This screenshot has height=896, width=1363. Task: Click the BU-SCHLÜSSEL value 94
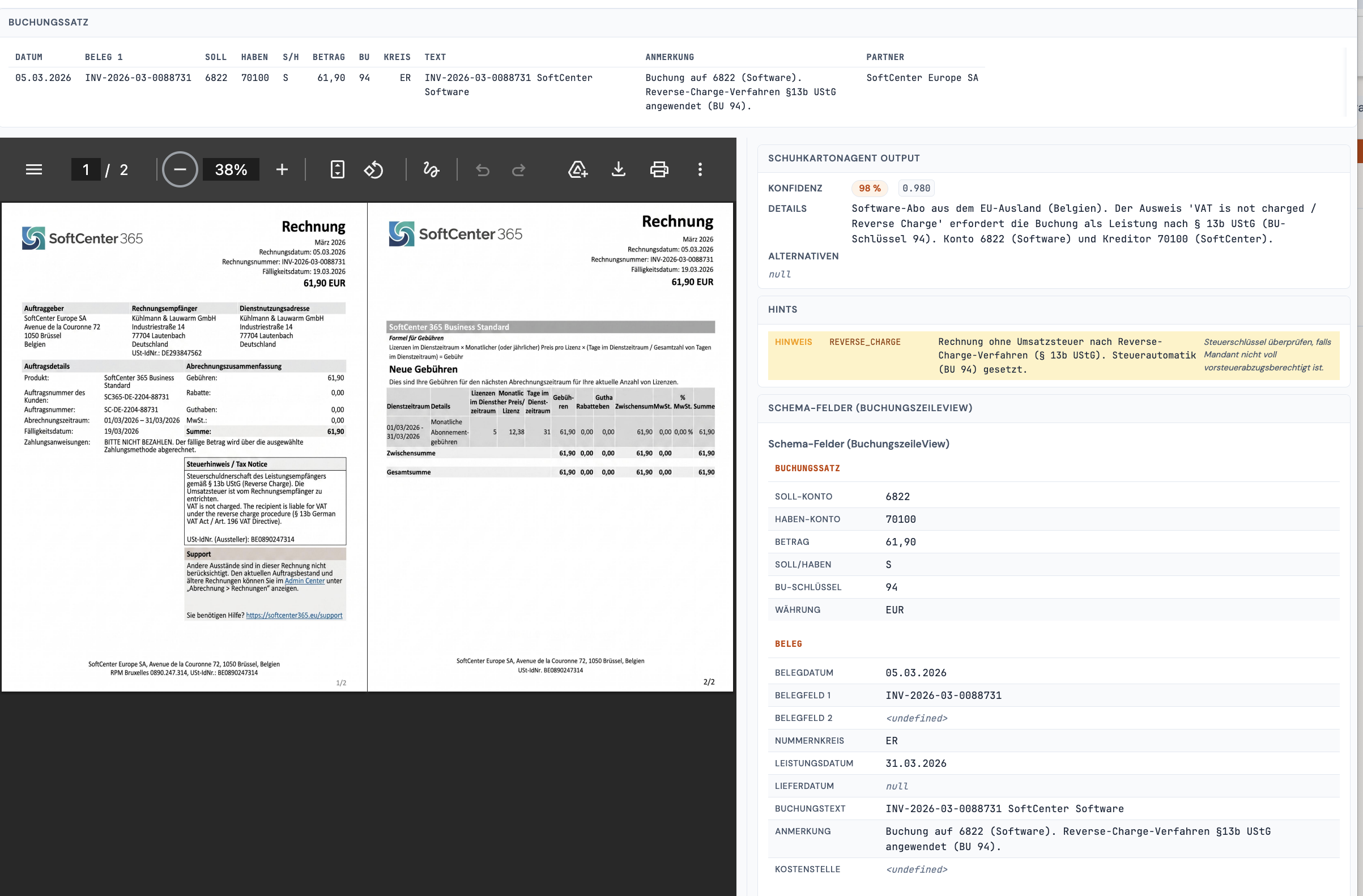click(x=891, y=587)
